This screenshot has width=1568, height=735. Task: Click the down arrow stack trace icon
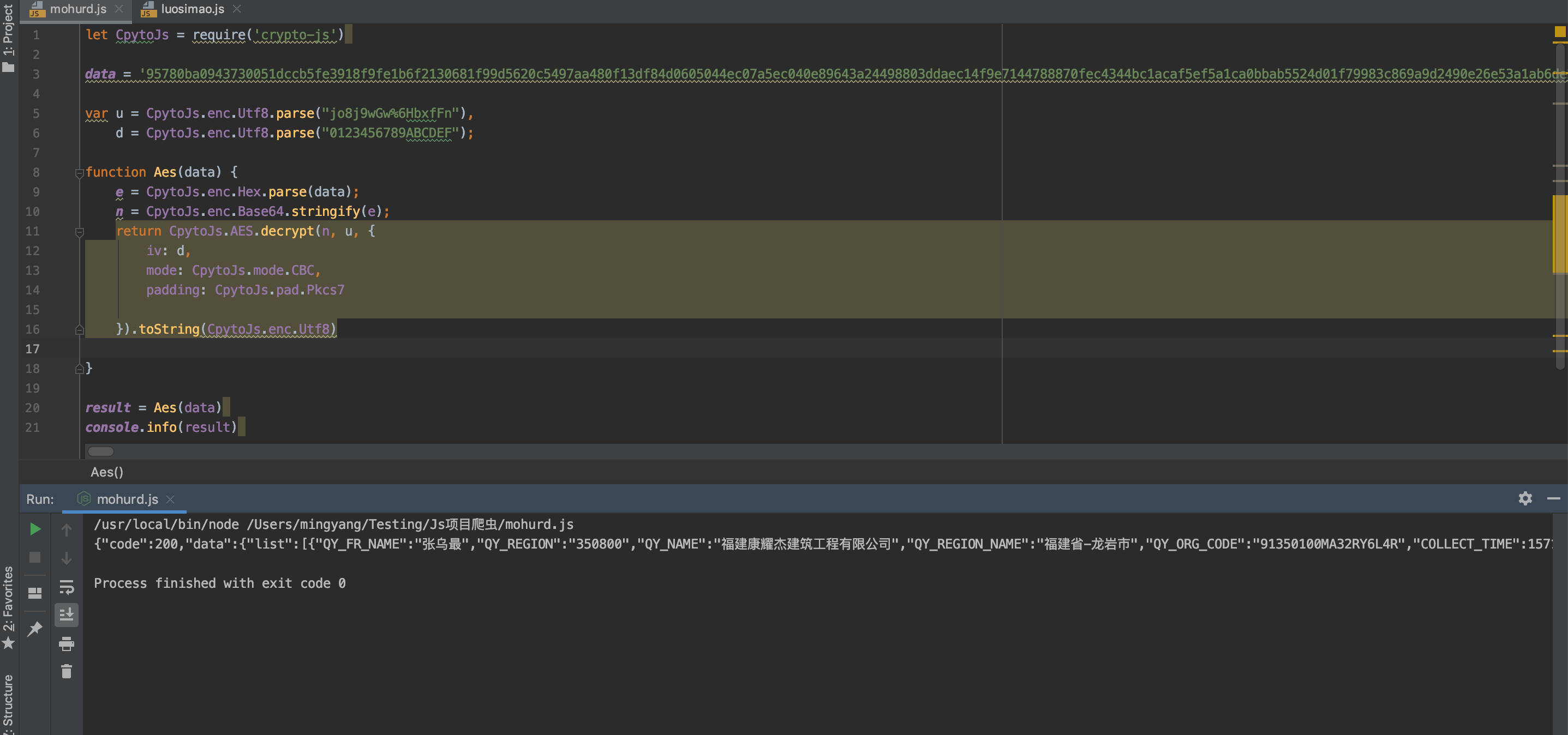67,557
